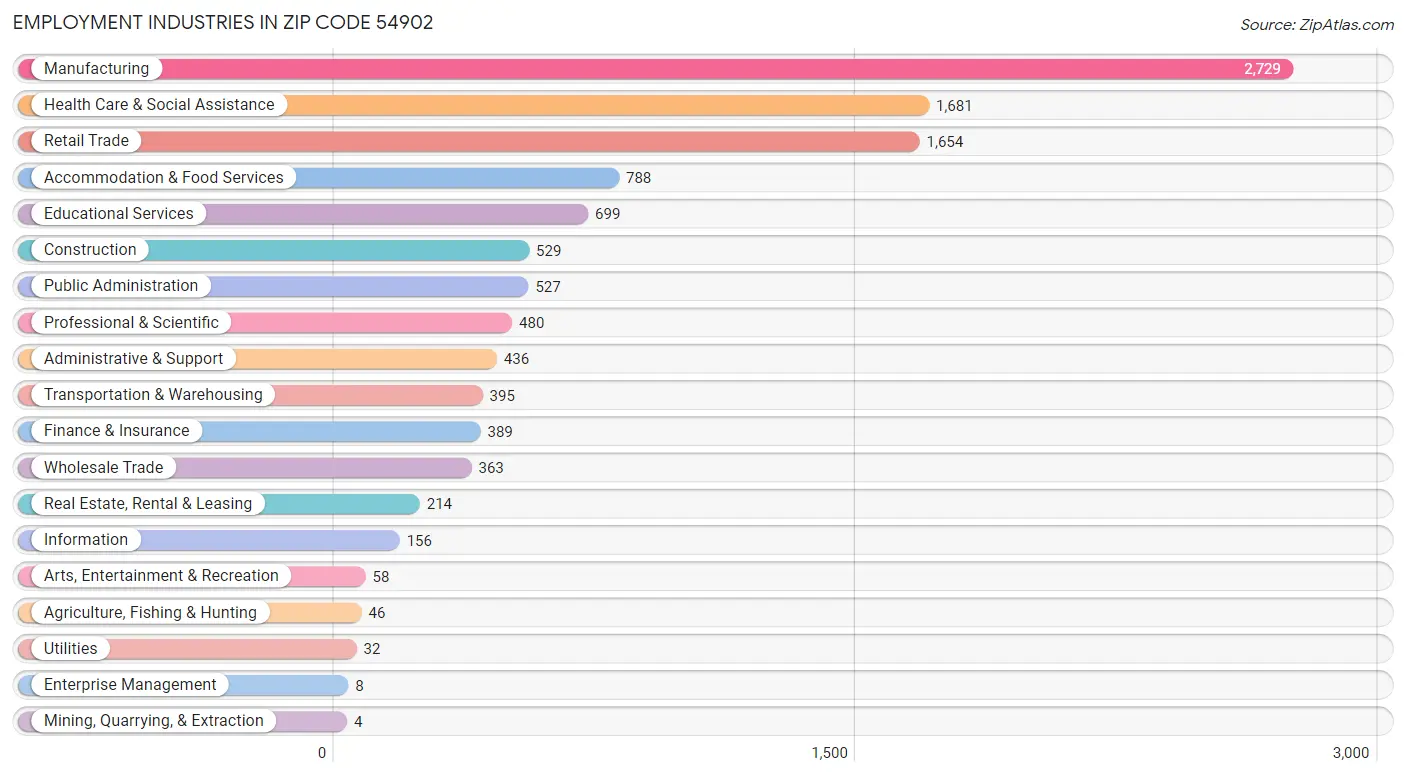Click the Utilities label
The image size is (1406, 776).
pos(71,648)
